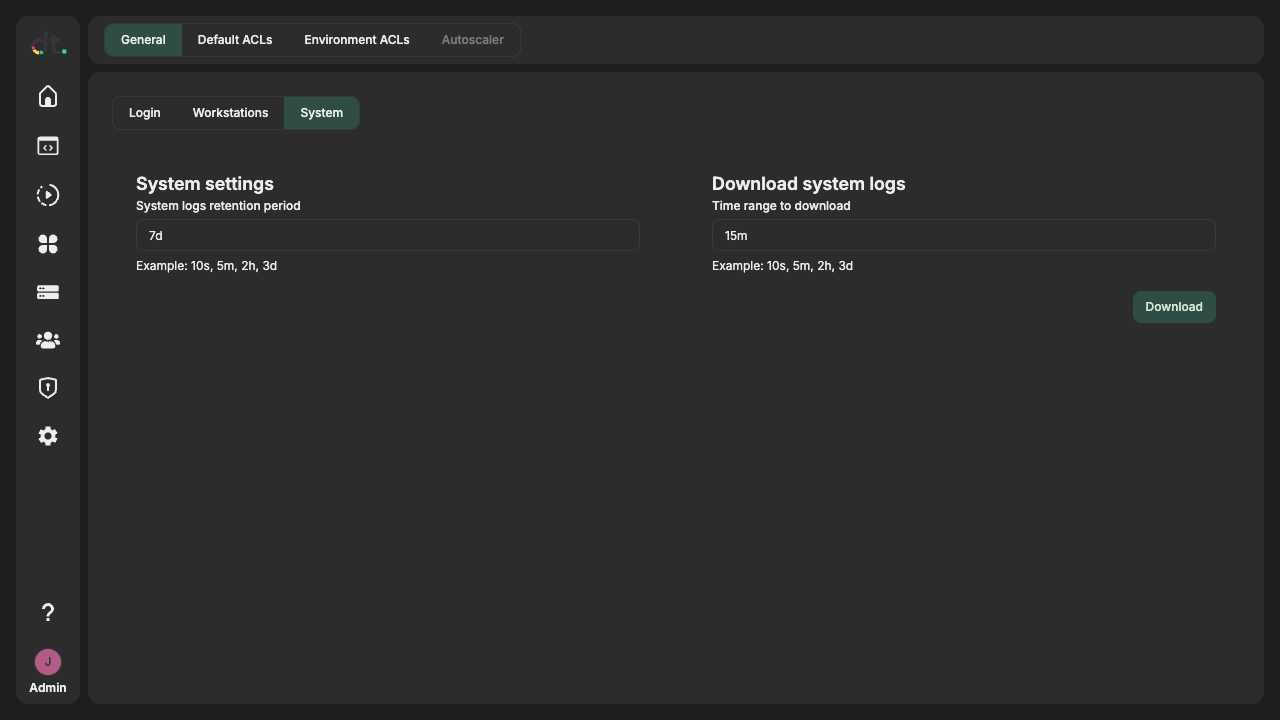The width and height of the screenshot is (1280, 720).
Task: Switch to the Login sub-tab
Action: (x=144, y=113)
